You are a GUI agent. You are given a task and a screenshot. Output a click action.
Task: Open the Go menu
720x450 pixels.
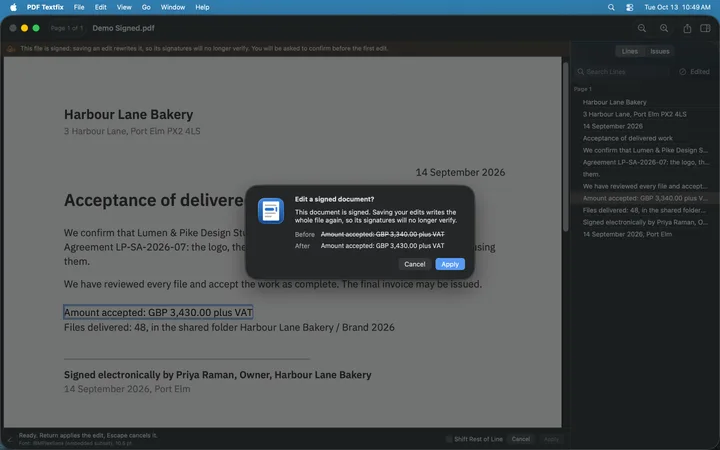point(146,7)
